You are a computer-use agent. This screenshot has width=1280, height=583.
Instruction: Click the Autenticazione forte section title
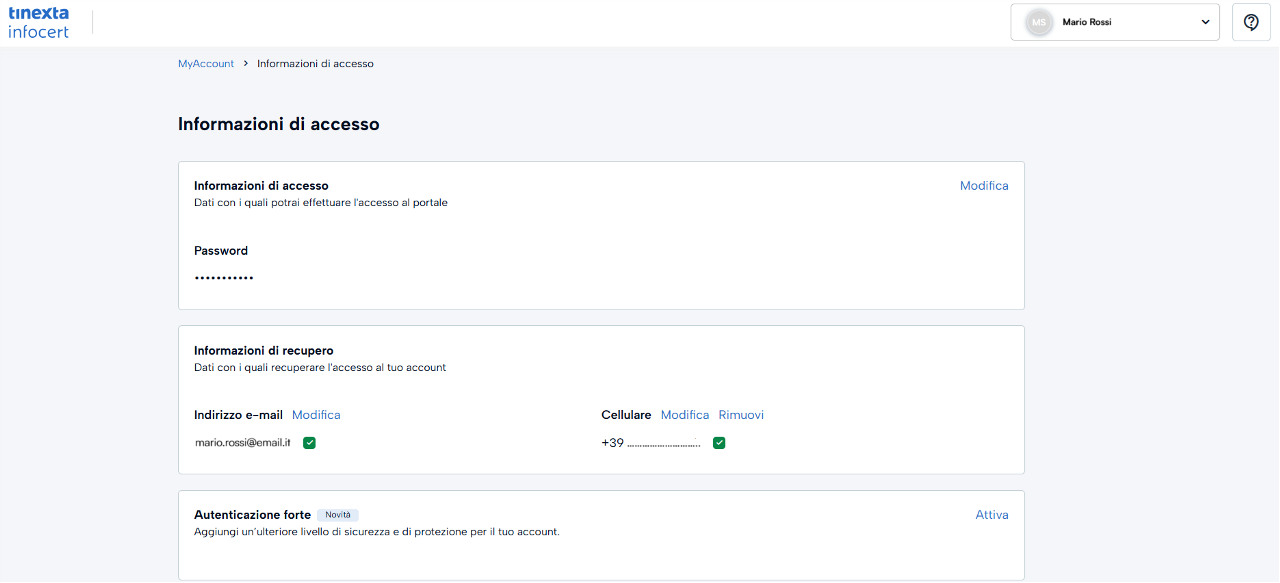point(252,515)
